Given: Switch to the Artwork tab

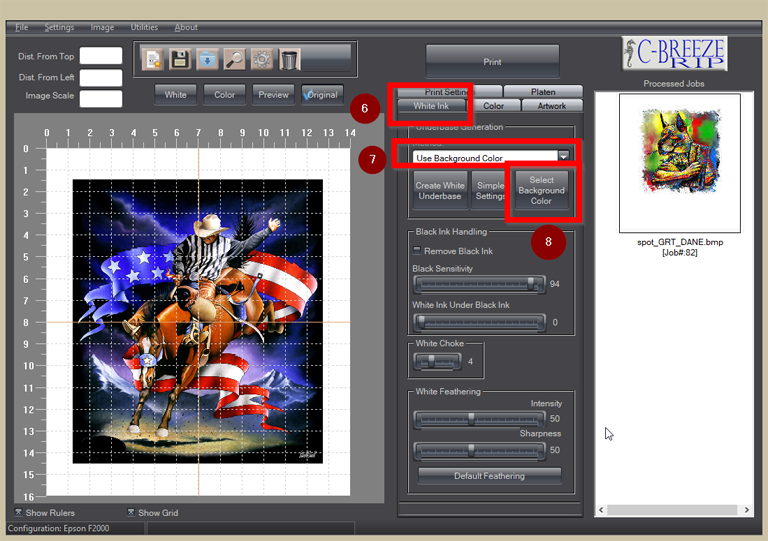Looking at the screenshot, I should [552, 106].
